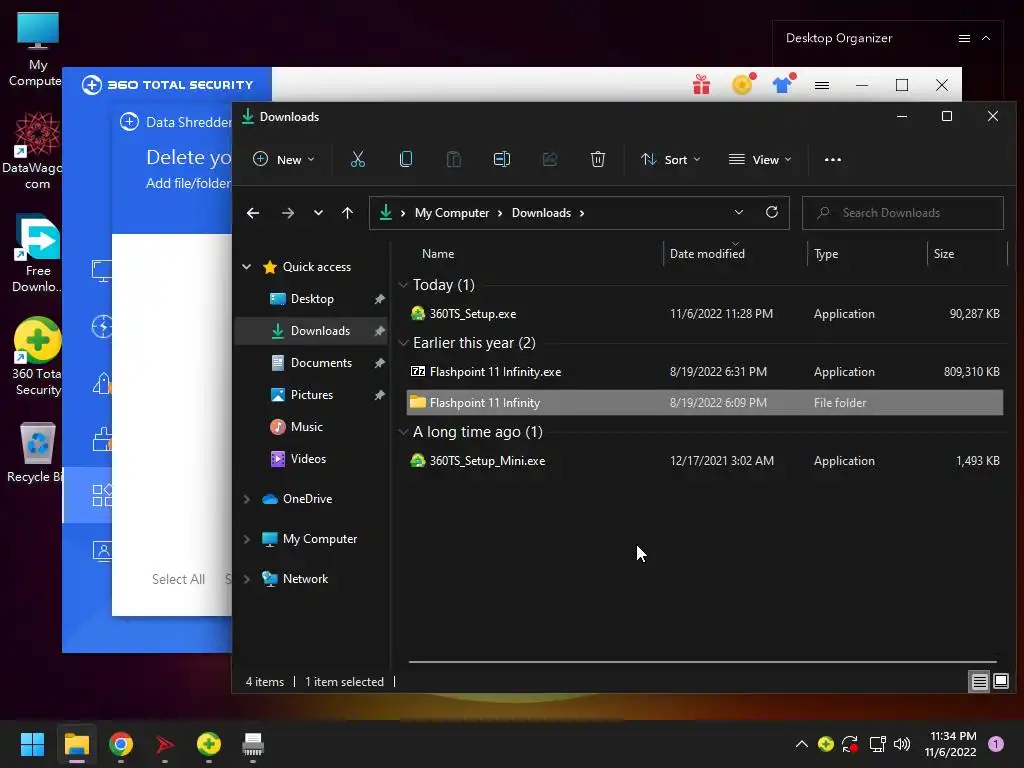Click the volume speaker tray icon

click(x=902, y=744)
